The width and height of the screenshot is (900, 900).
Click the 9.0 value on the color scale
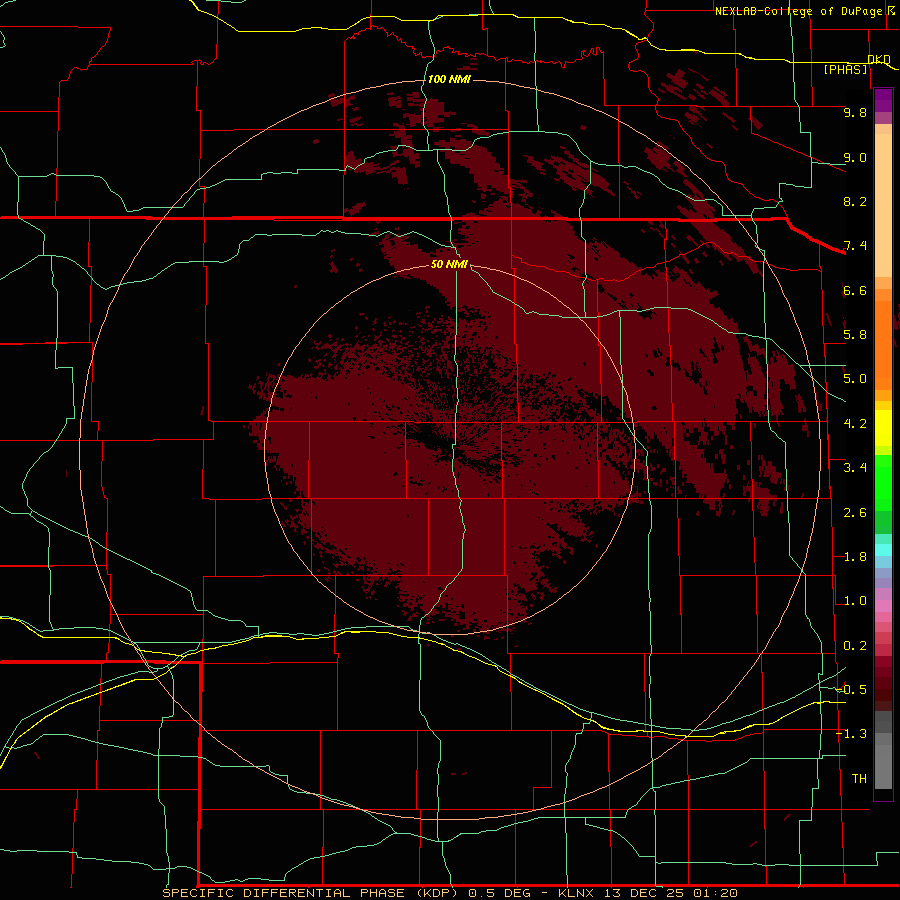855,157
